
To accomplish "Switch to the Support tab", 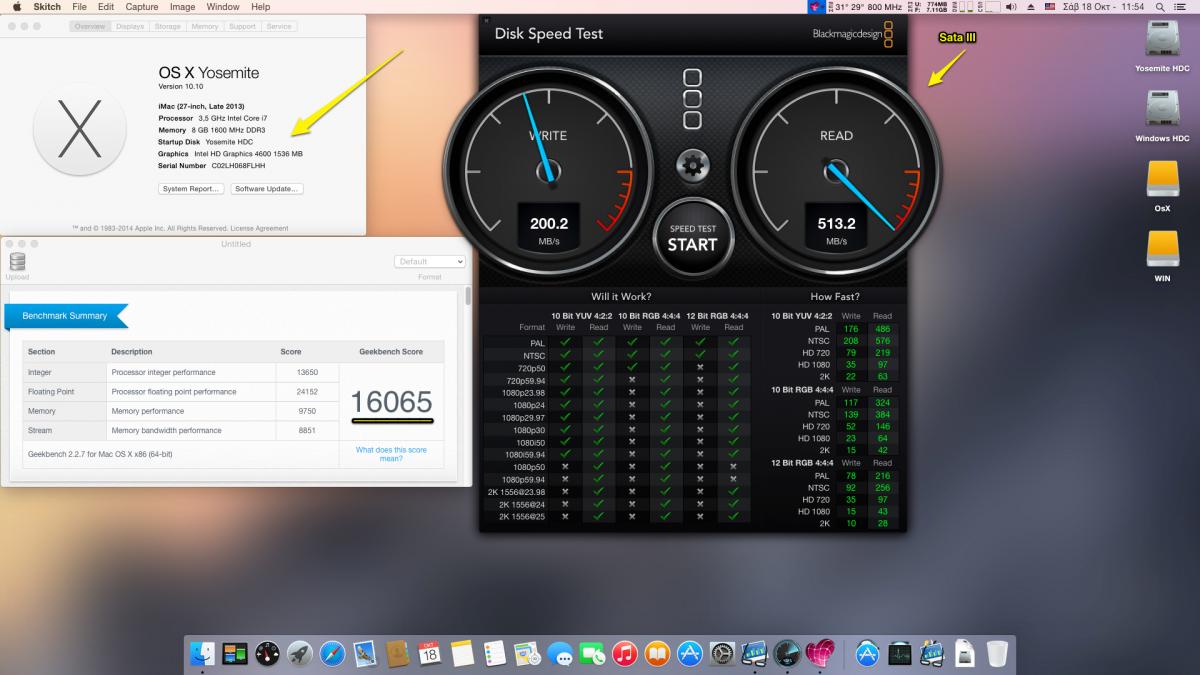I will [x=242, y=26].
